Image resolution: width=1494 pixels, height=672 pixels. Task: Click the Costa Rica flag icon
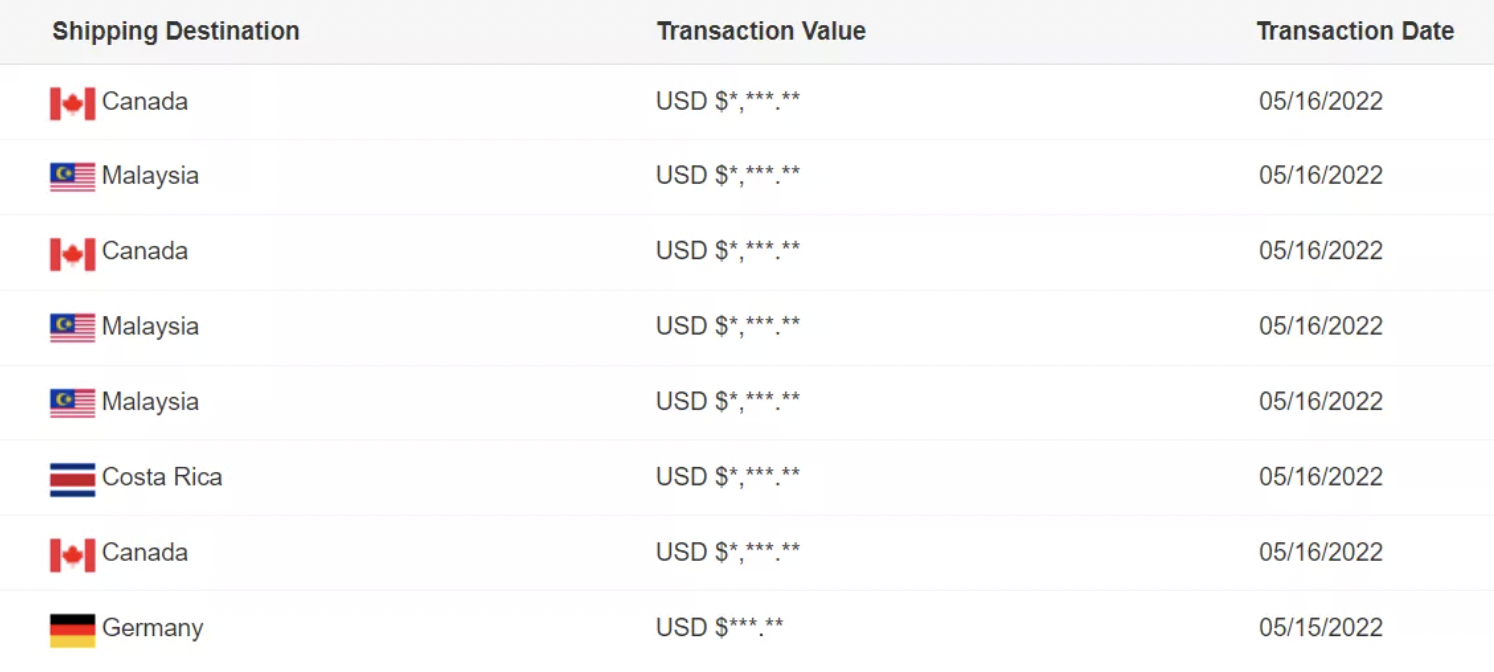72,479
